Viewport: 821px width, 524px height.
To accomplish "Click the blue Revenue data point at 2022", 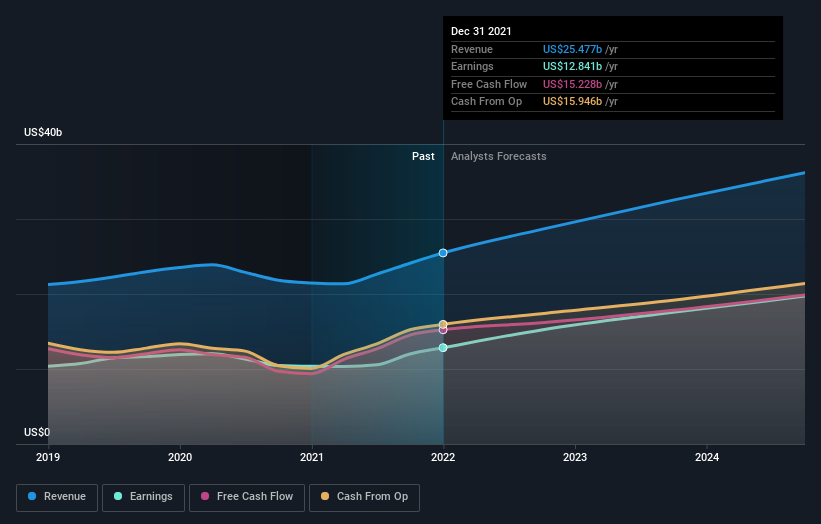I will (443, 253).
